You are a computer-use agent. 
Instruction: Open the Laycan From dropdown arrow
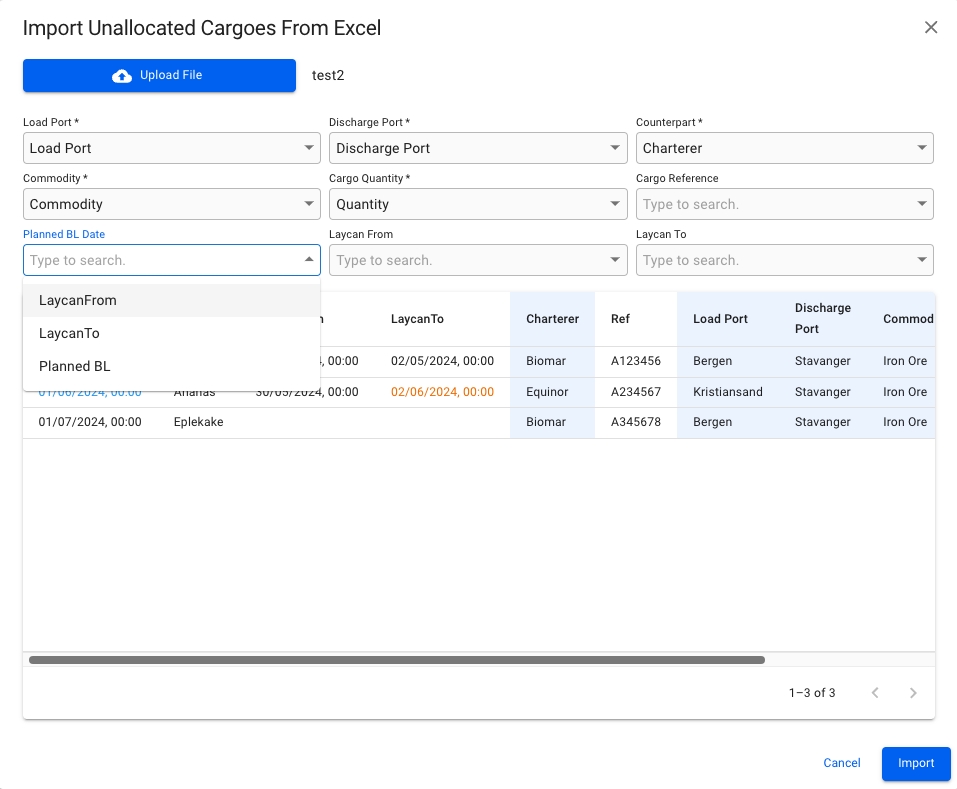point(615,260)
